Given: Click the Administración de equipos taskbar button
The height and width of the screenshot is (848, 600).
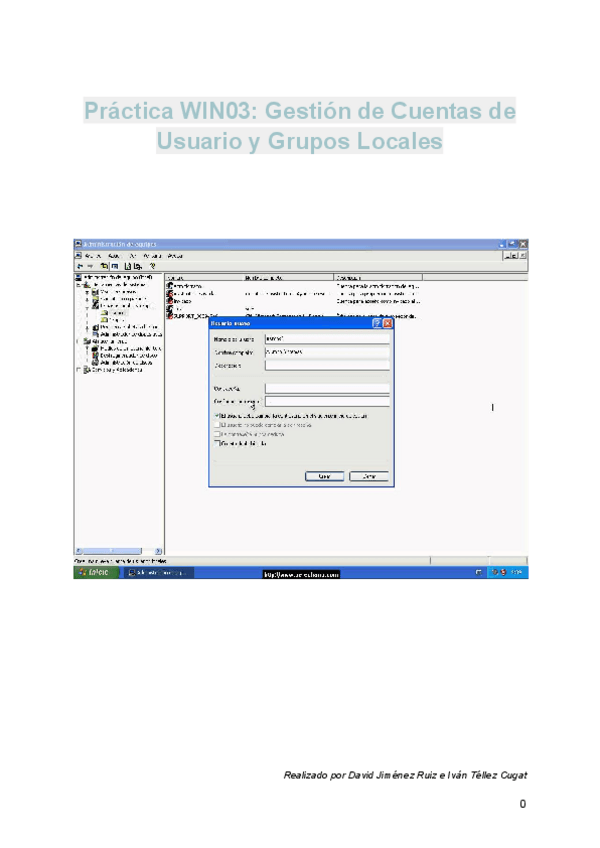Looking at the screenshot, I should pos(158,572).
